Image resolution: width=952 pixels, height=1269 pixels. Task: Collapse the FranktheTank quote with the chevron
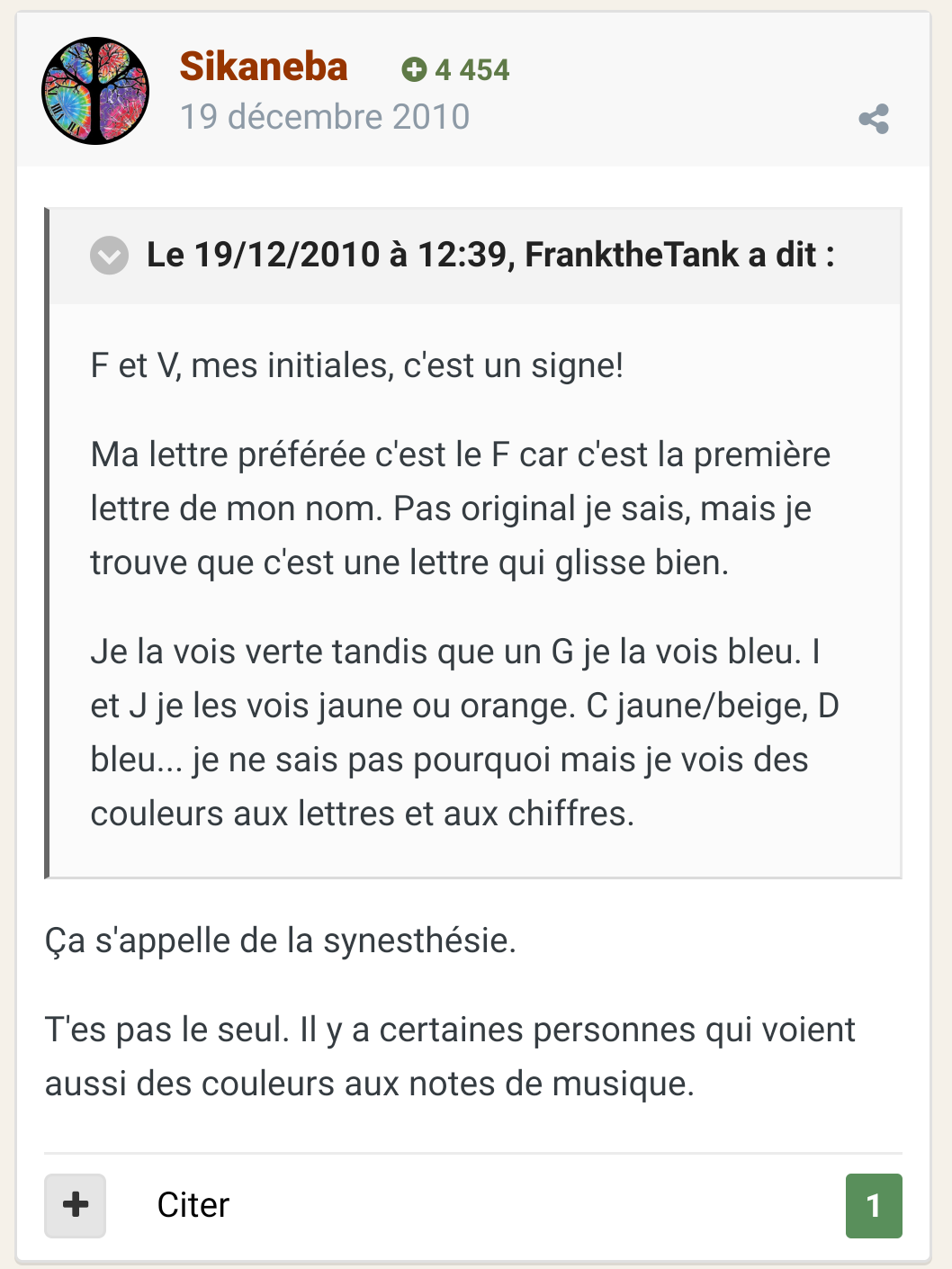(x=110, y=256)
